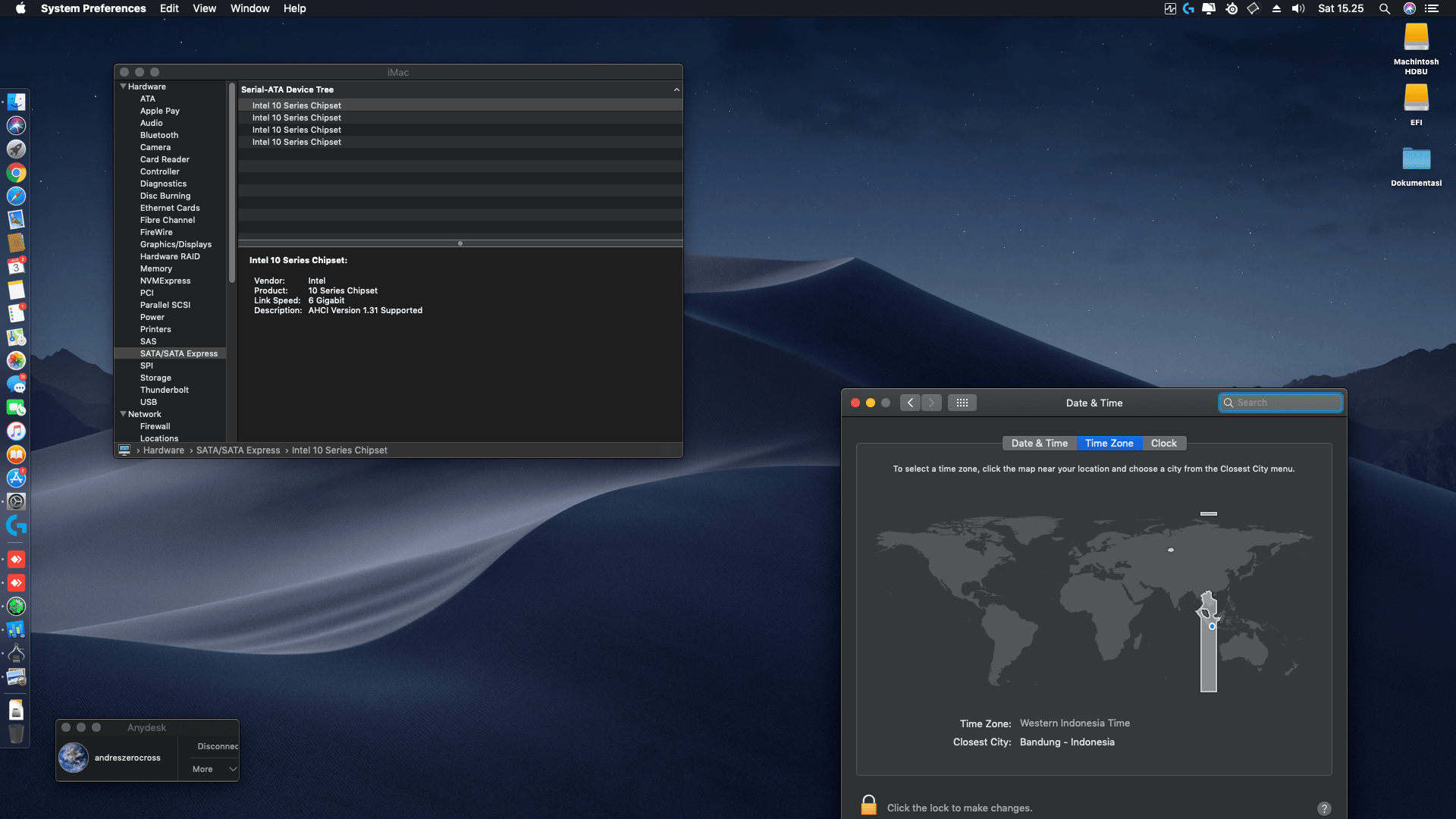The width and height of the screenshot is (1456, 819).
Task: Select Graphics/Displays in the hardware sidebar
Action: [x=175, y=244]
